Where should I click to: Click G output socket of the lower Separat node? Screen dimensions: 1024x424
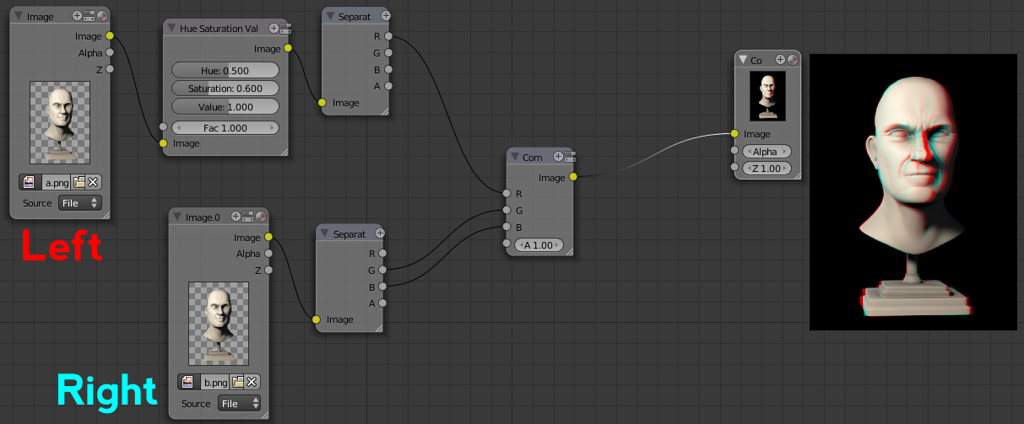click(383, 269)
